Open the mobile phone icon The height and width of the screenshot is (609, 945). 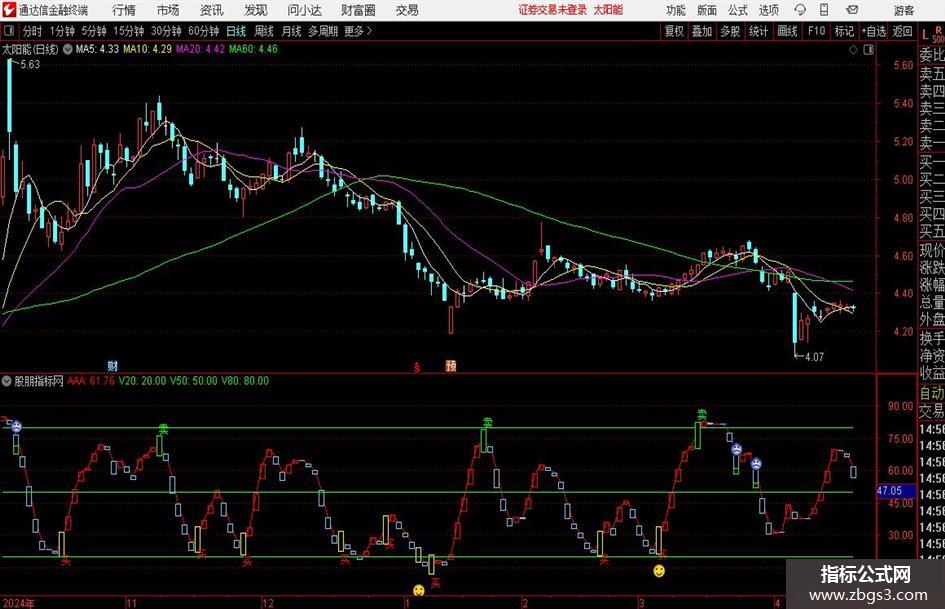tap(824, 10)
